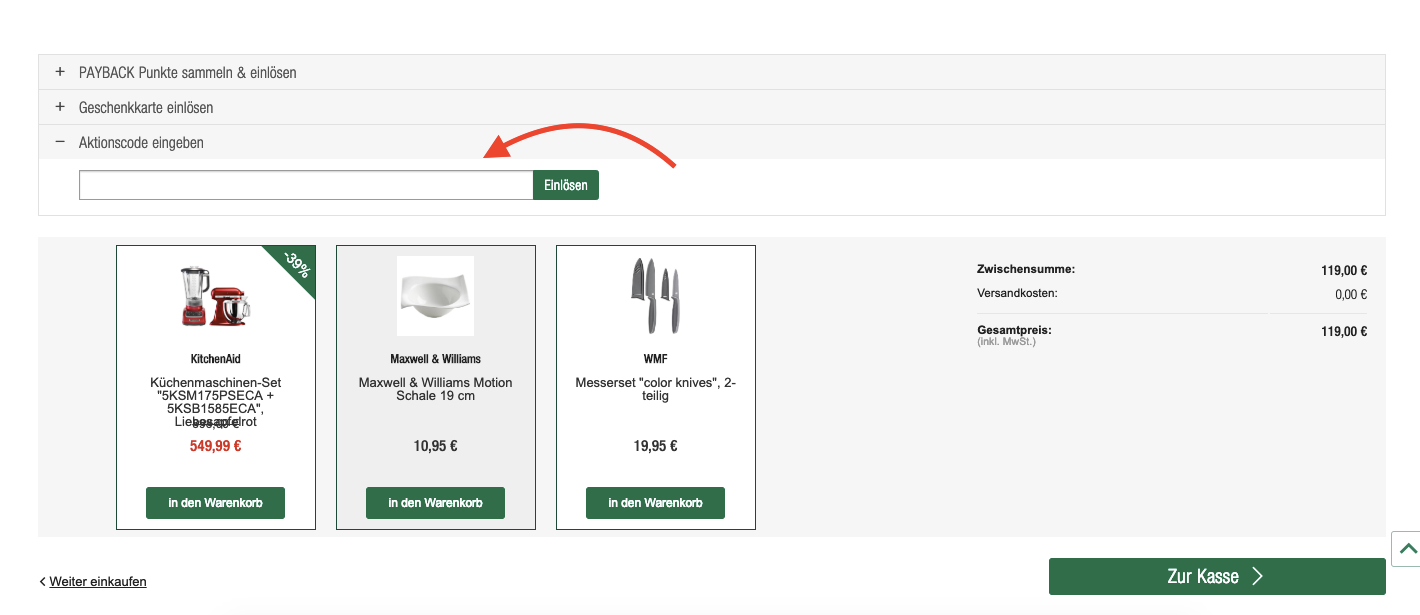Click the WMF brand name
The image size is (1420, 615).
pos(655,359)
